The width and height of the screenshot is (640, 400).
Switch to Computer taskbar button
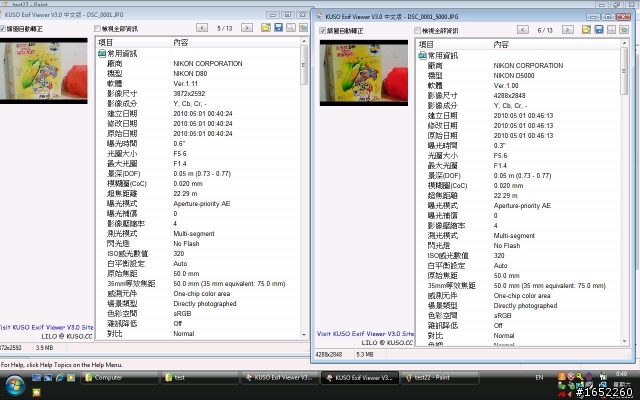coord(120,378)
